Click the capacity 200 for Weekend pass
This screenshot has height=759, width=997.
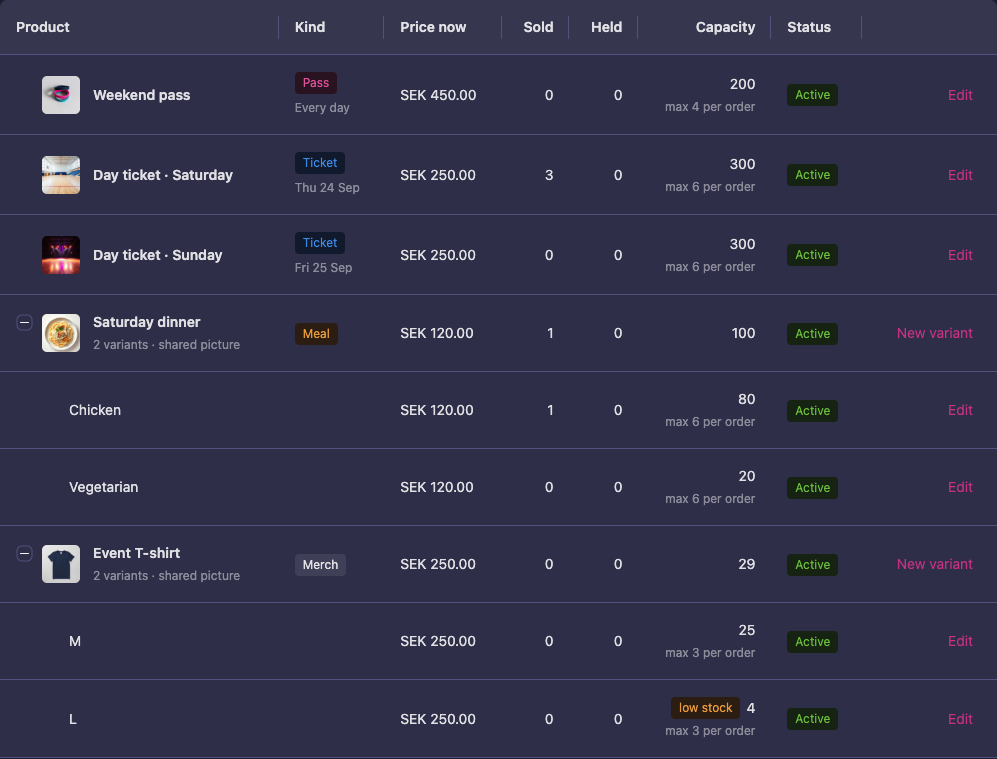click(x=743, y=84)
